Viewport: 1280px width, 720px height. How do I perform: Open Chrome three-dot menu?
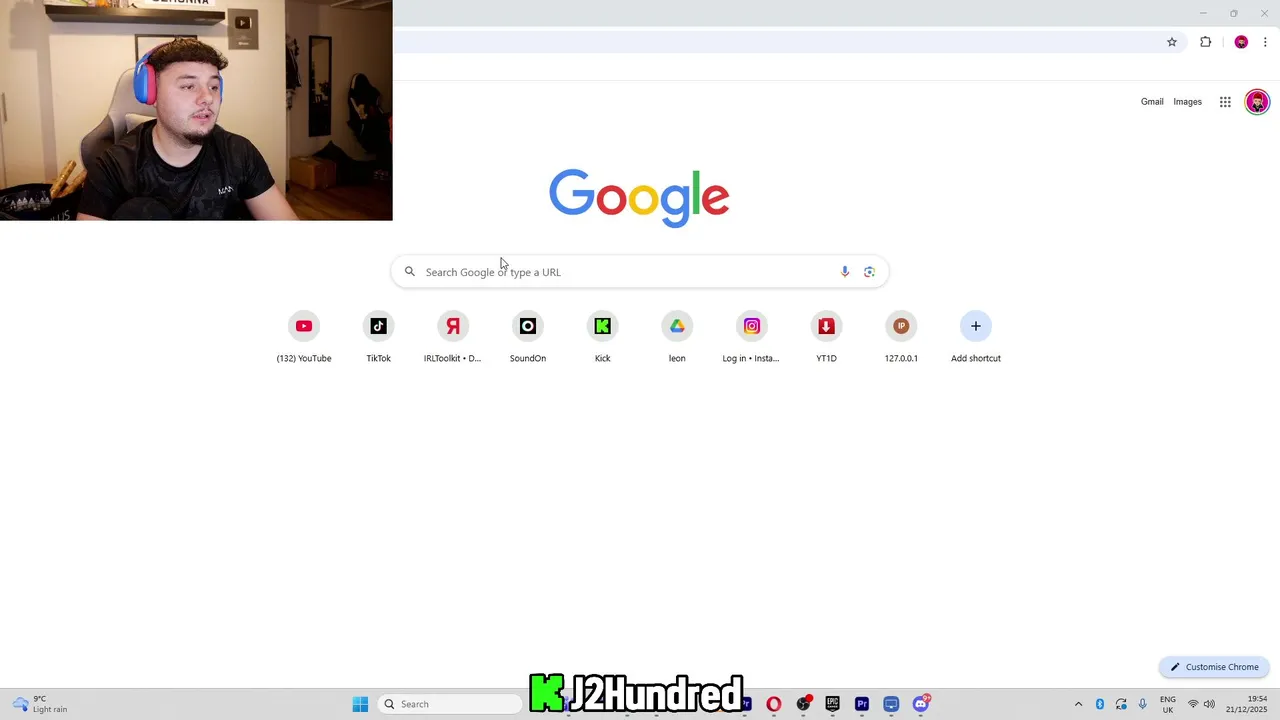pyautogui.click(x=1265, y=42)
